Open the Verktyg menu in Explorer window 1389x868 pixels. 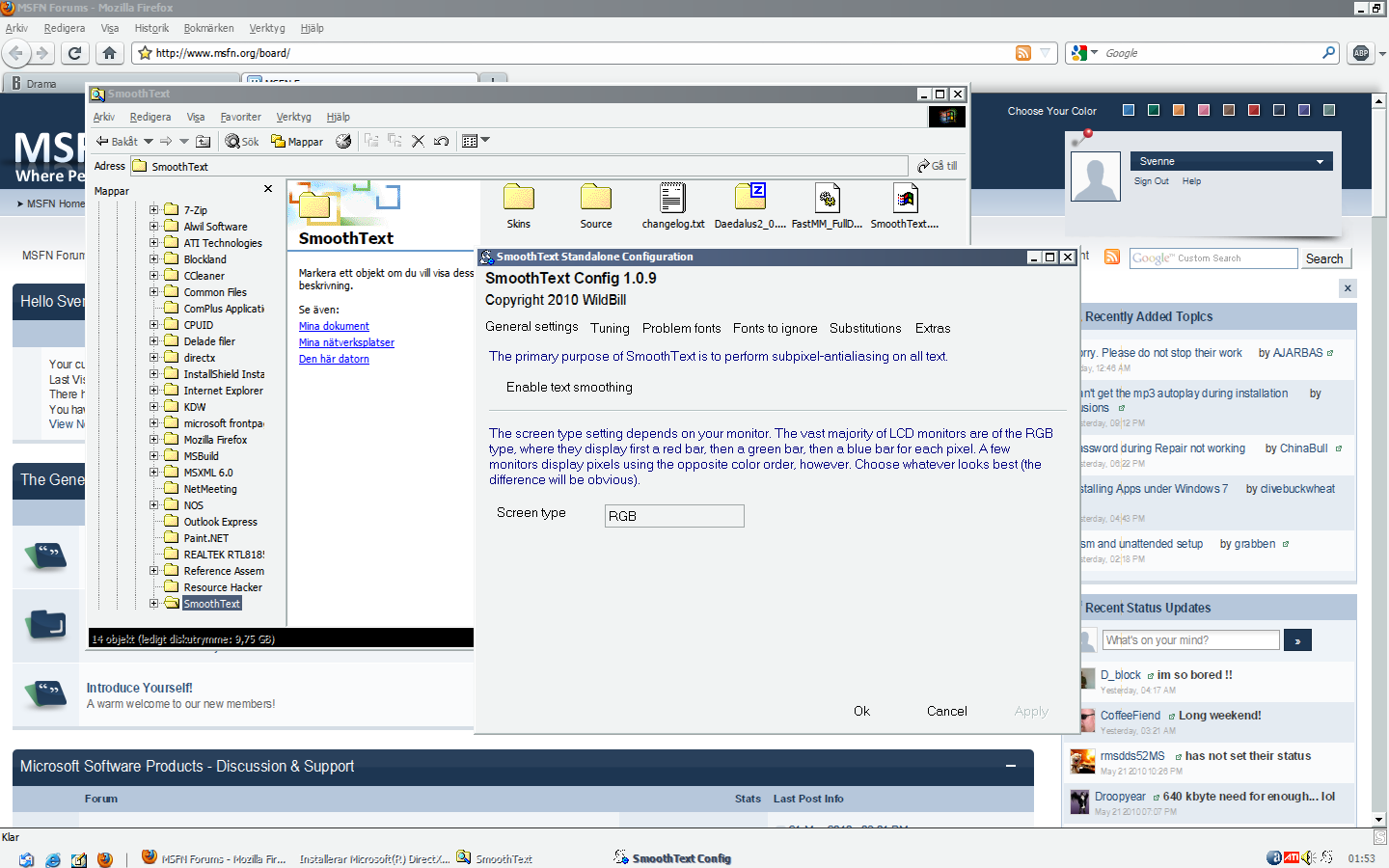point(293,117)
